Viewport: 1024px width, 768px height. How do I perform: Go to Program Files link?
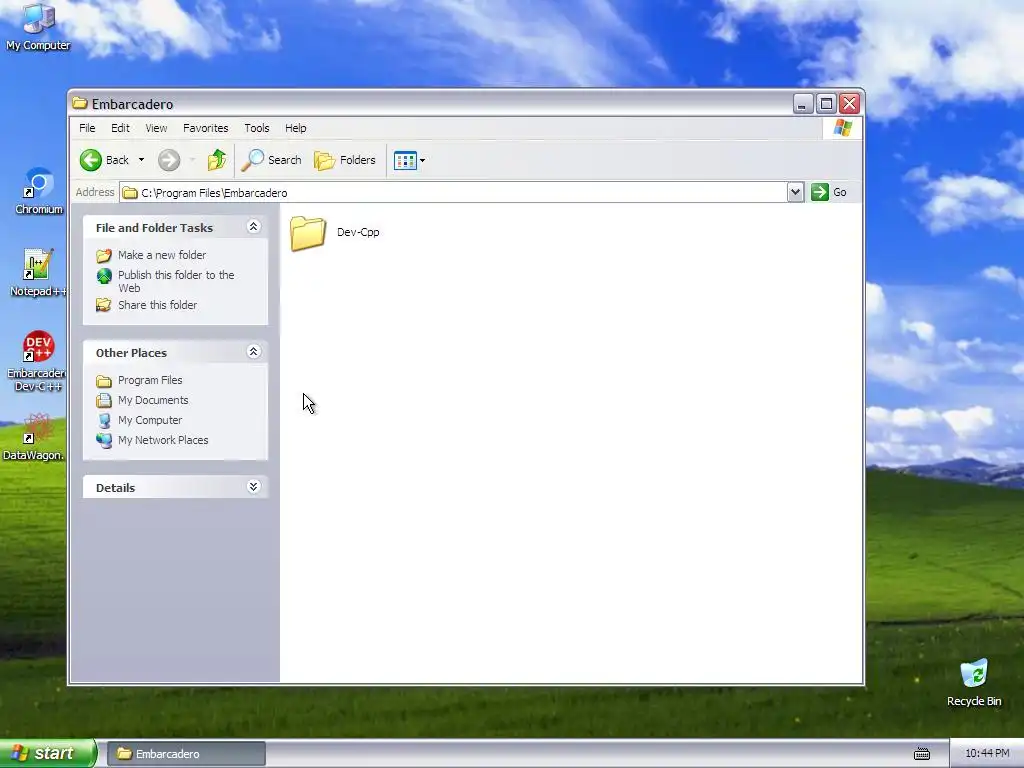coord(150,380)
